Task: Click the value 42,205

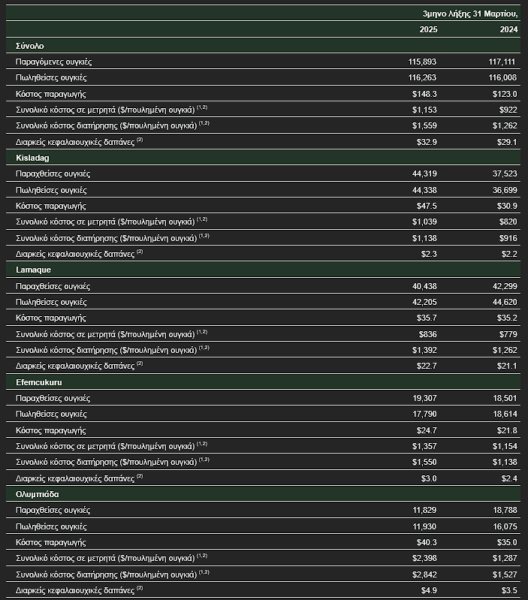Action: pos(425,302)
